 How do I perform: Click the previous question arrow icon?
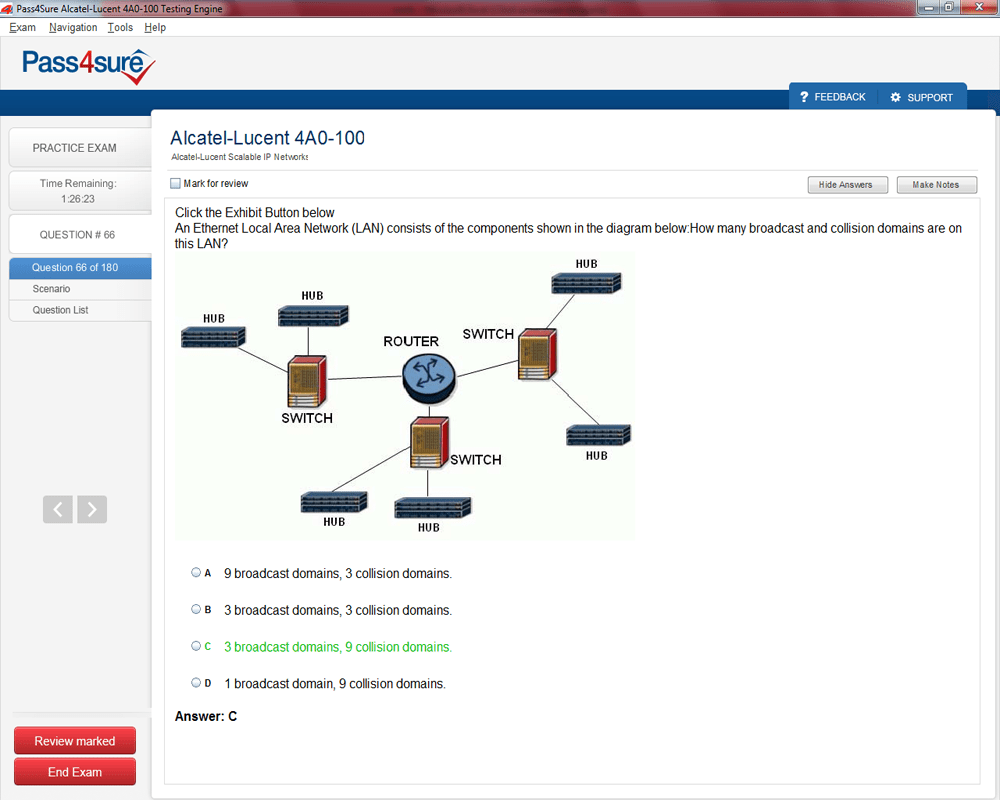(58, 509)
